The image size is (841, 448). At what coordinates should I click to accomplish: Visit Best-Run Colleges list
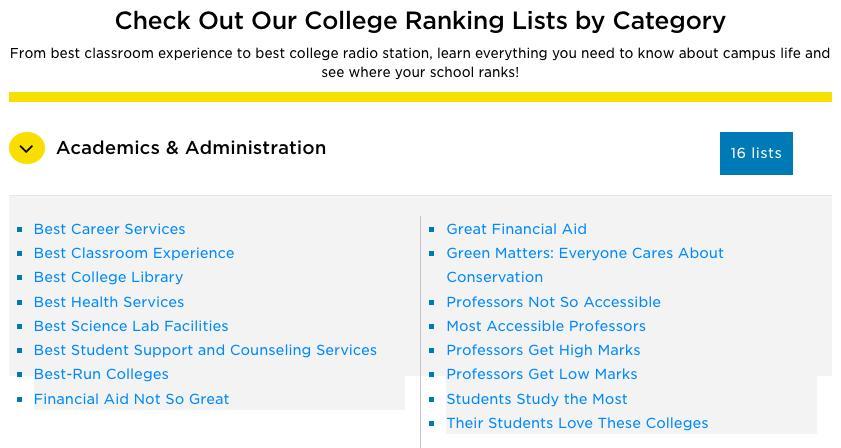point(101,374)
